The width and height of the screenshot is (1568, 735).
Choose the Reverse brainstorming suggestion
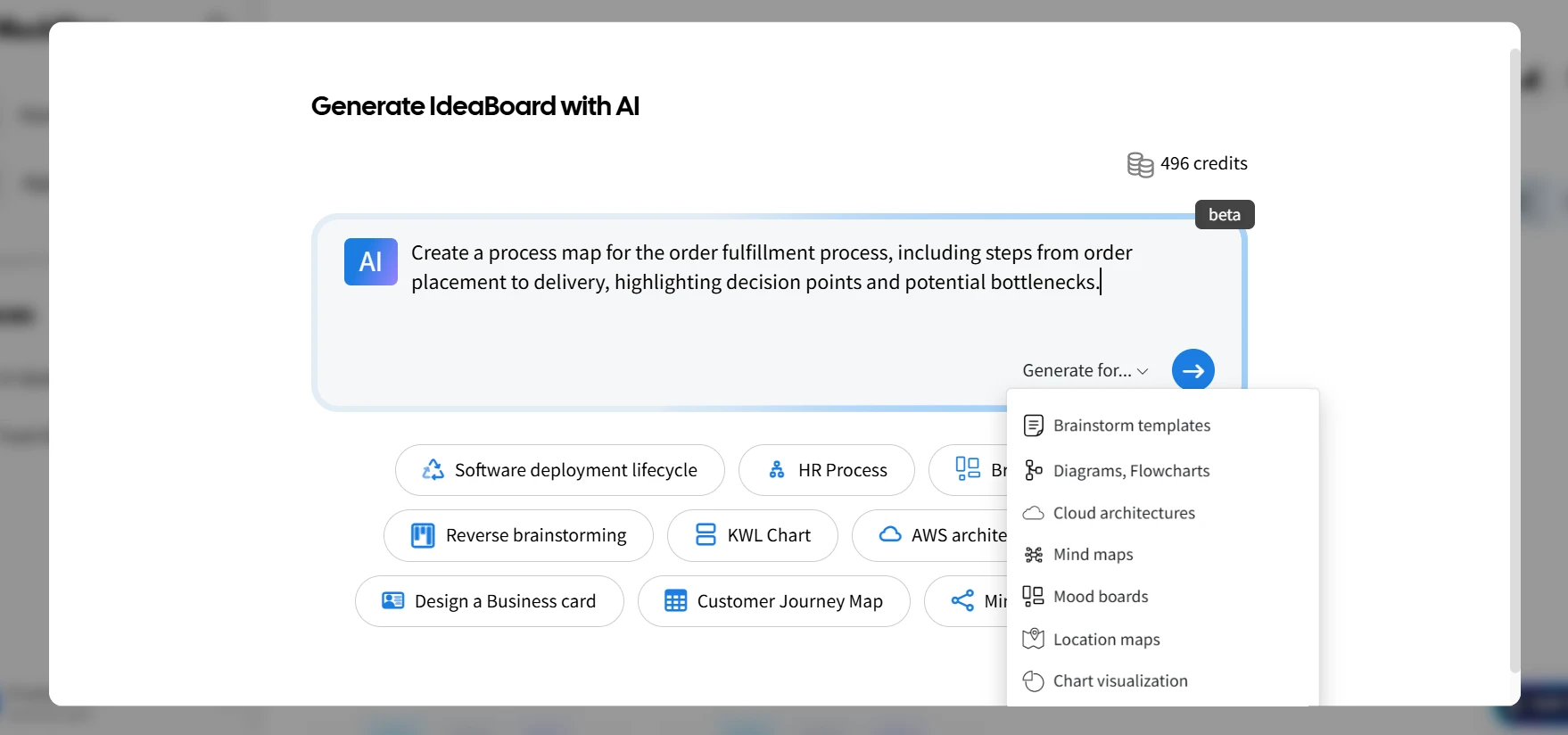pyautogui.click(x=518, y=535)
